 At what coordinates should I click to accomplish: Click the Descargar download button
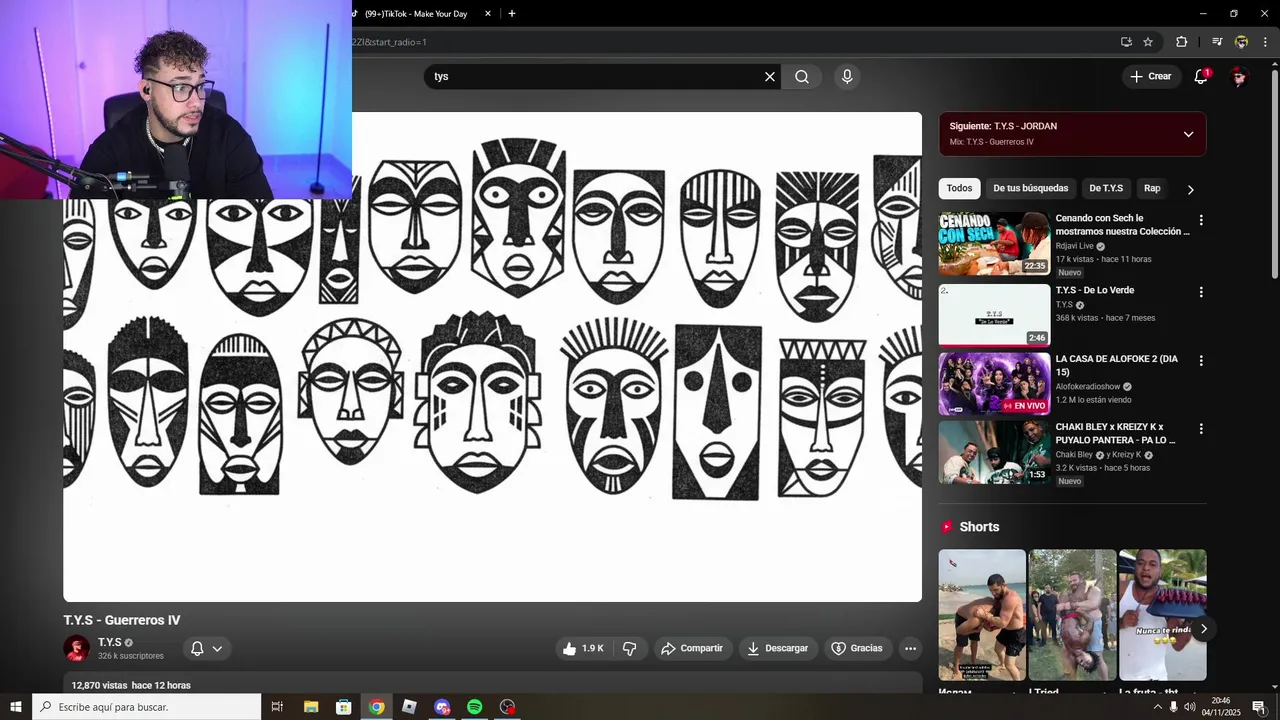[x=778, y=648]
